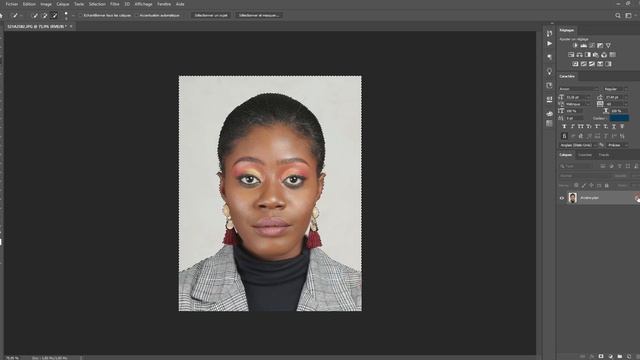
Task: Open the Normal blend mode dropdown
Action: click(584, 176)
